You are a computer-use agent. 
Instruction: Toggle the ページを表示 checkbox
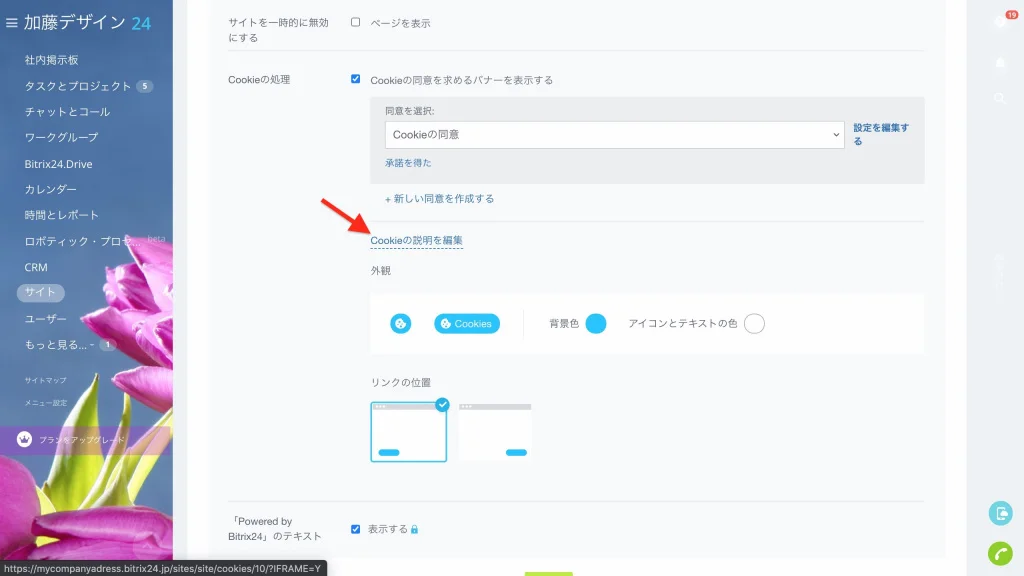click(355, 22)
